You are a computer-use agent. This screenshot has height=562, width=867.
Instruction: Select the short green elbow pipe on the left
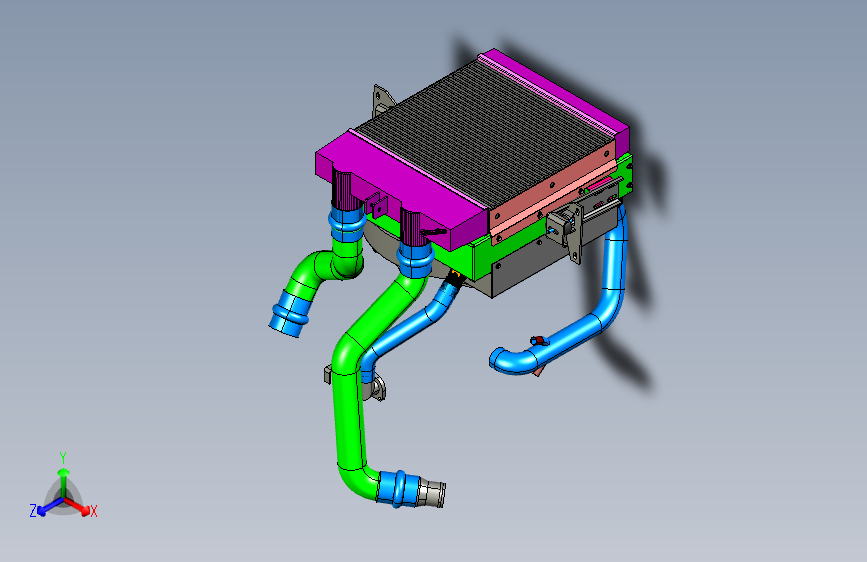click(x=326, y=268)
